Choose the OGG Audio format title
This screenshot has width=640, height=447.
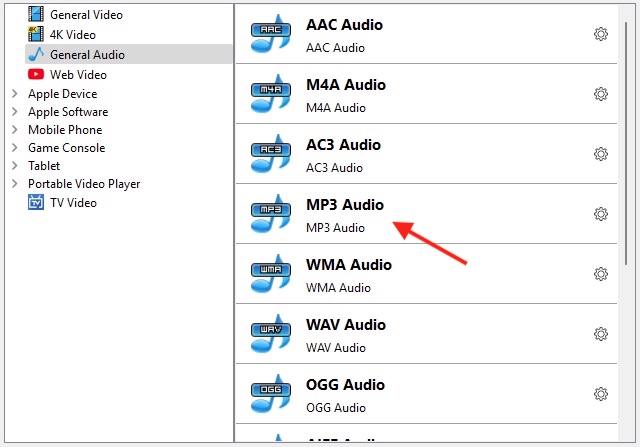pyautogui.click(x=345, y=385)
